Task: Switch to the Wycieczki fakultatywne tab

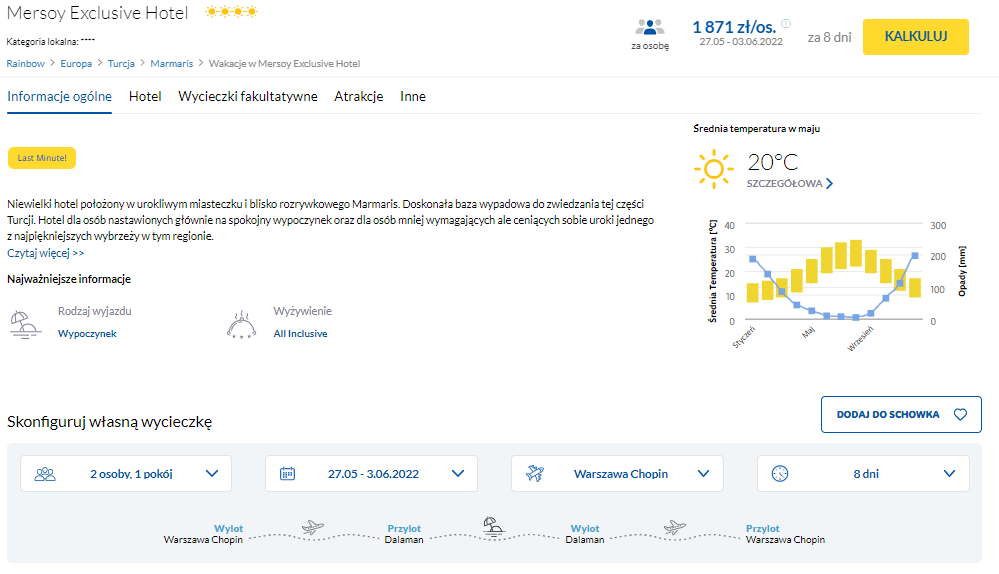Action: [248, 97]
